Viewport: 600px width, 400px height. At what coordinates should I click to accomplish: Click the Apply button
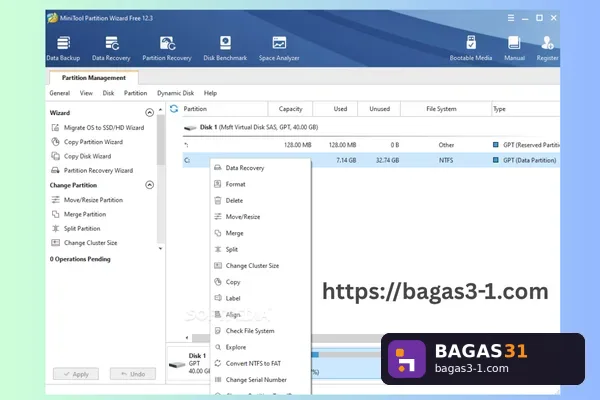tap(76, 374)
